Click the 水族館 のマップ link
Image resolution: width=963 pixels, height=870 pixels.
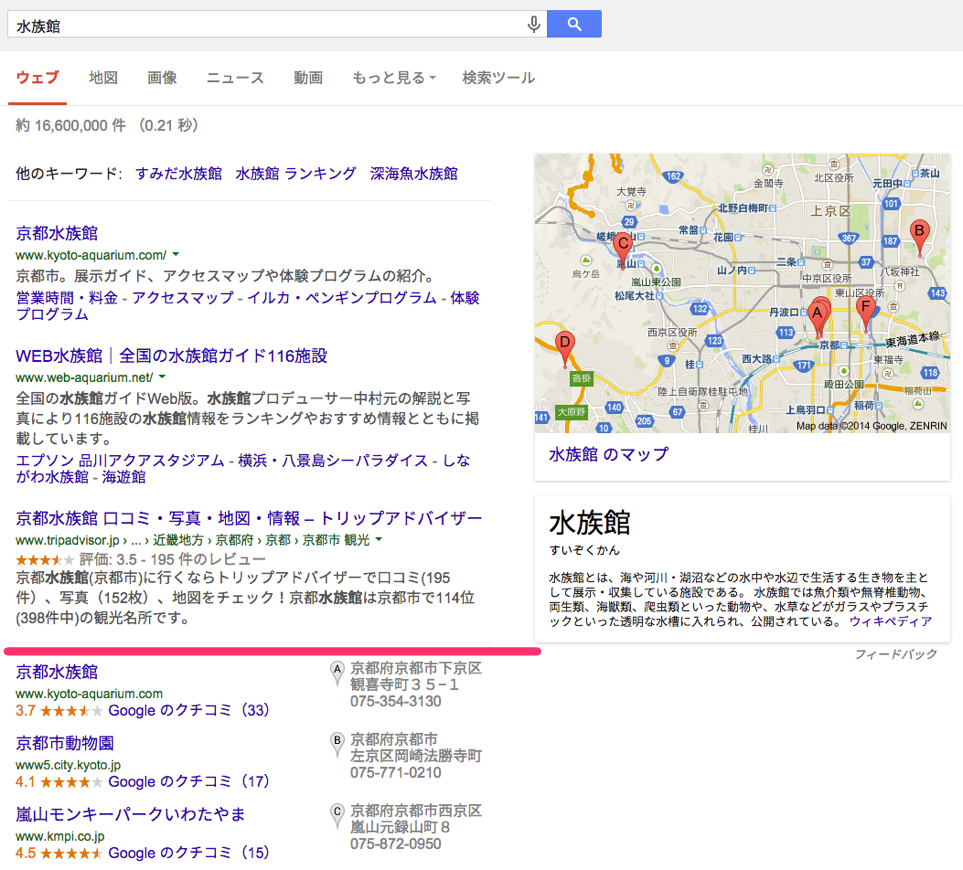pos(608,455)
